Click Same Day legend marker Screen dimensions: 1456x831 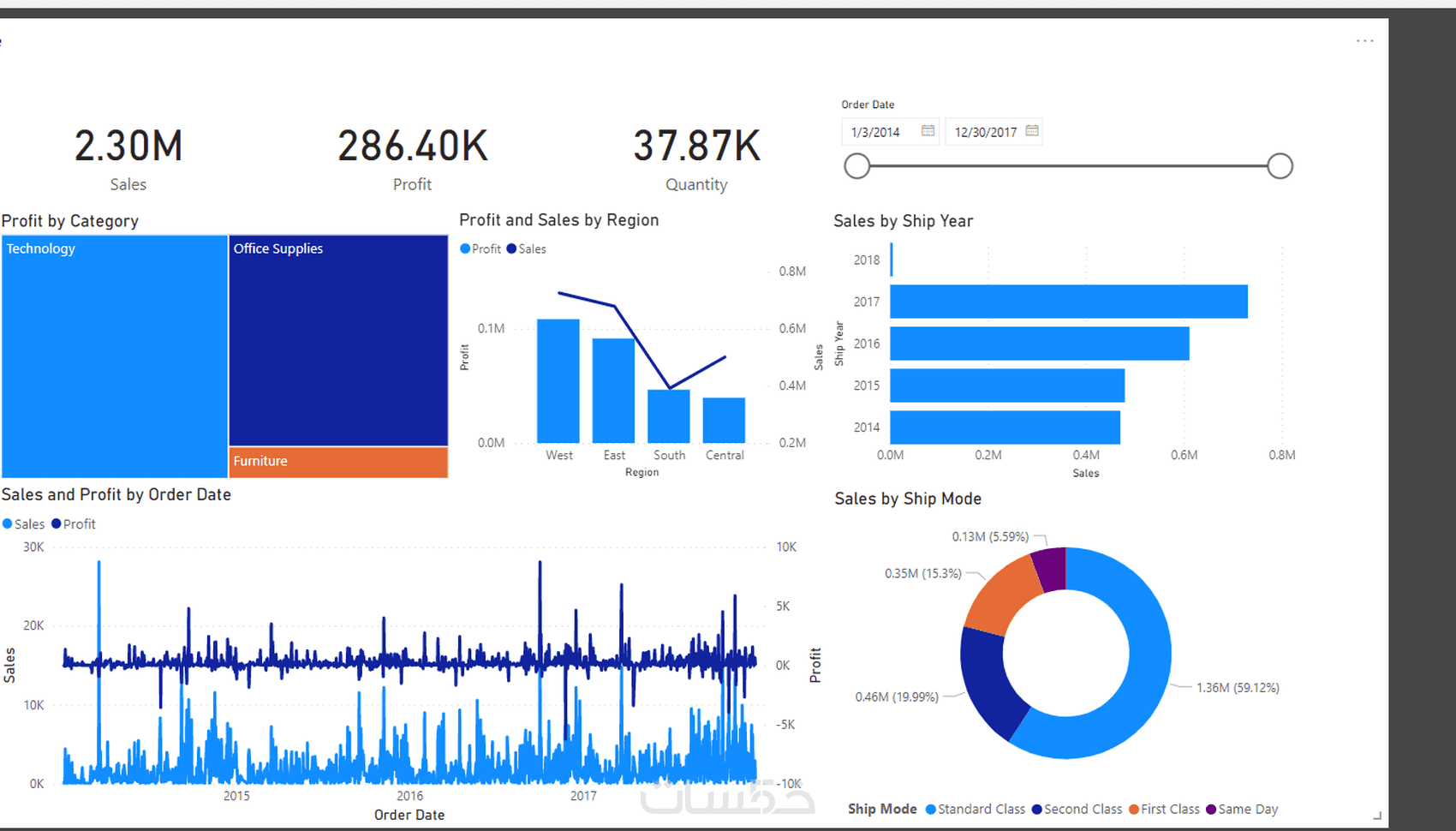[1211, 810]
